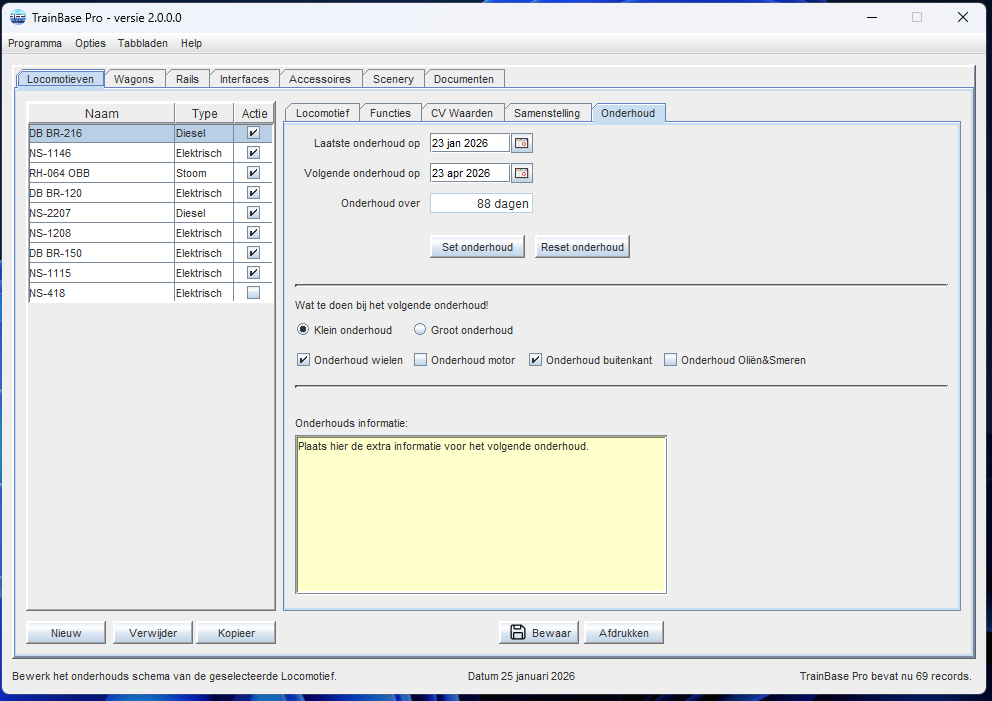The image size is (992, 701).
Task: Sort list by Naam column header
Action: click(x=101, y=113)
